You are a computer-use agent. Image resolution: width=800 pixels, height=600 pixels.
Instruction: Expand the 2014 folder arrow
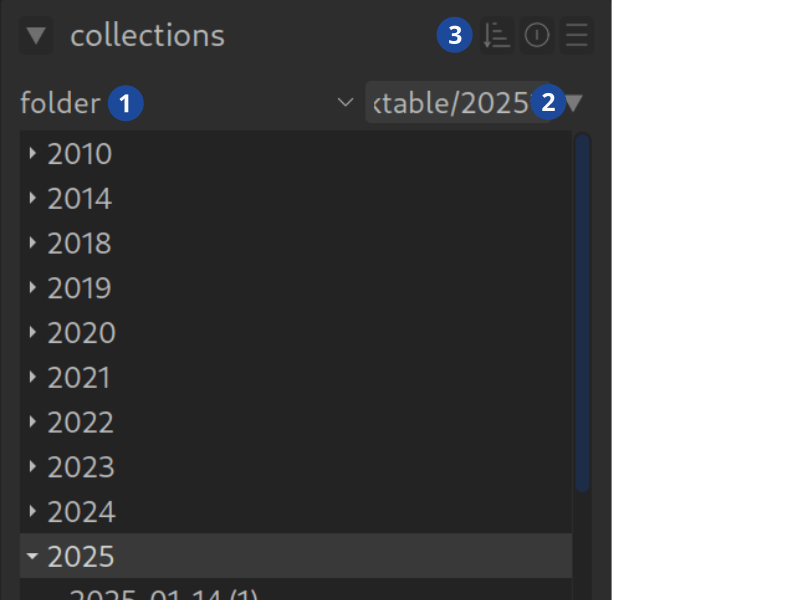(x=33, y=199)
